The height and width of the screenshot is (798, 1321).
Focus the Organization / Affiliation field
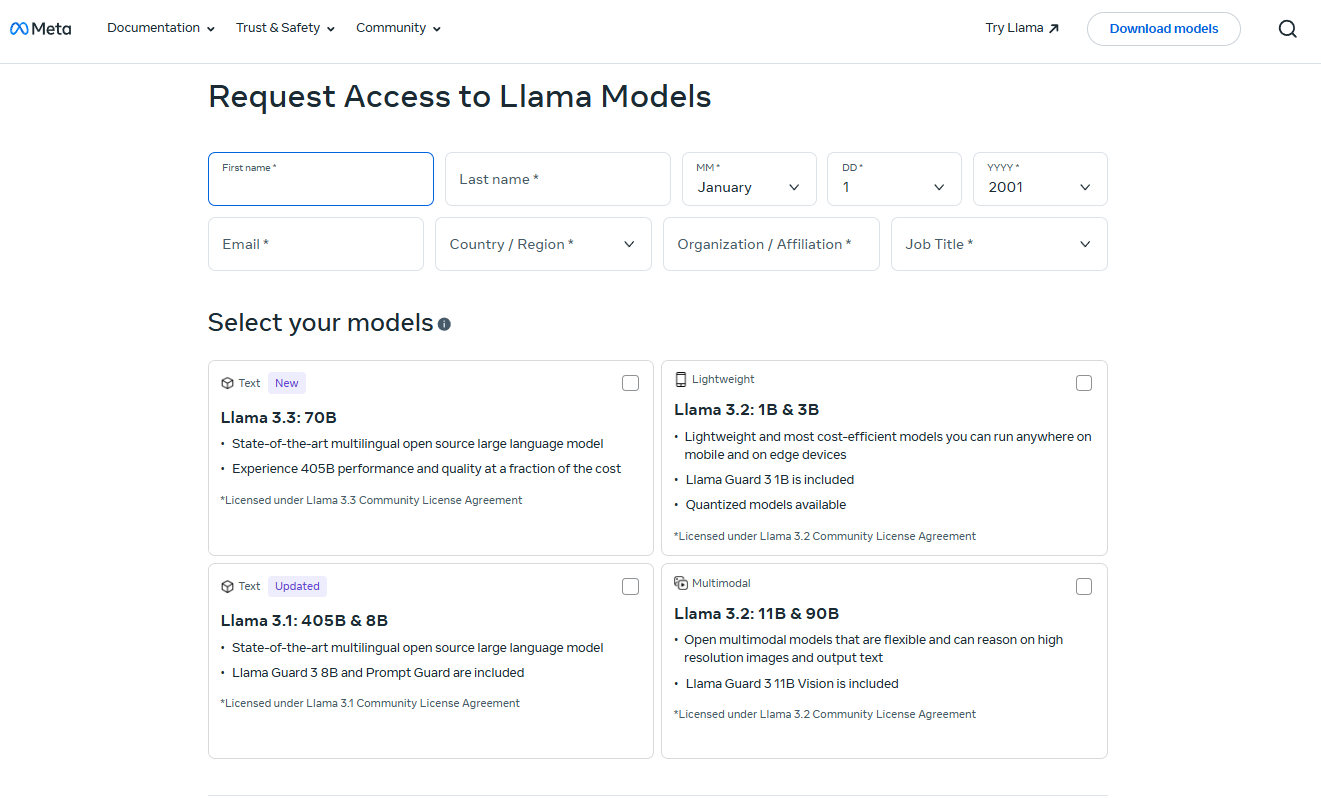[771, 244]
